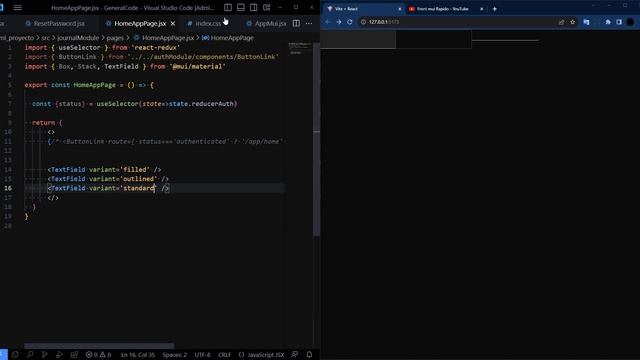Click the editor horizontal scrollbar
This screenshot has width=640, height=360.
[x=99, y=346]
